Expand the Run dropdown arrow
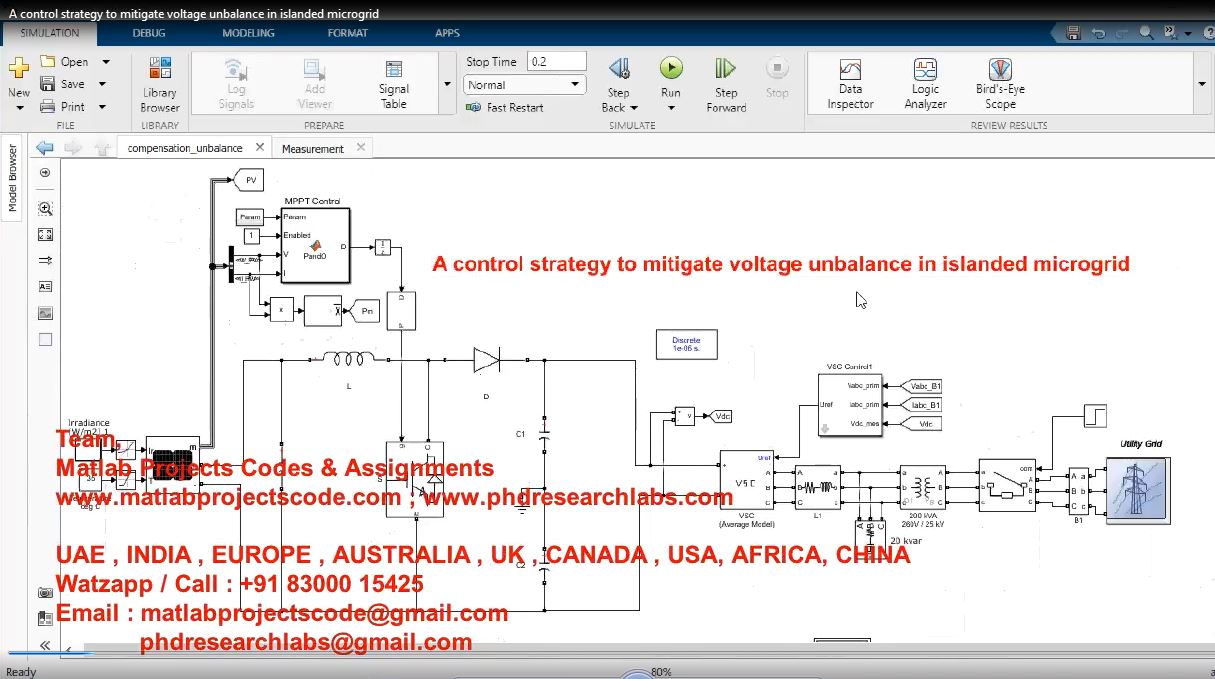The width and height of the screenshot is (1215, 679). [671, 108]
